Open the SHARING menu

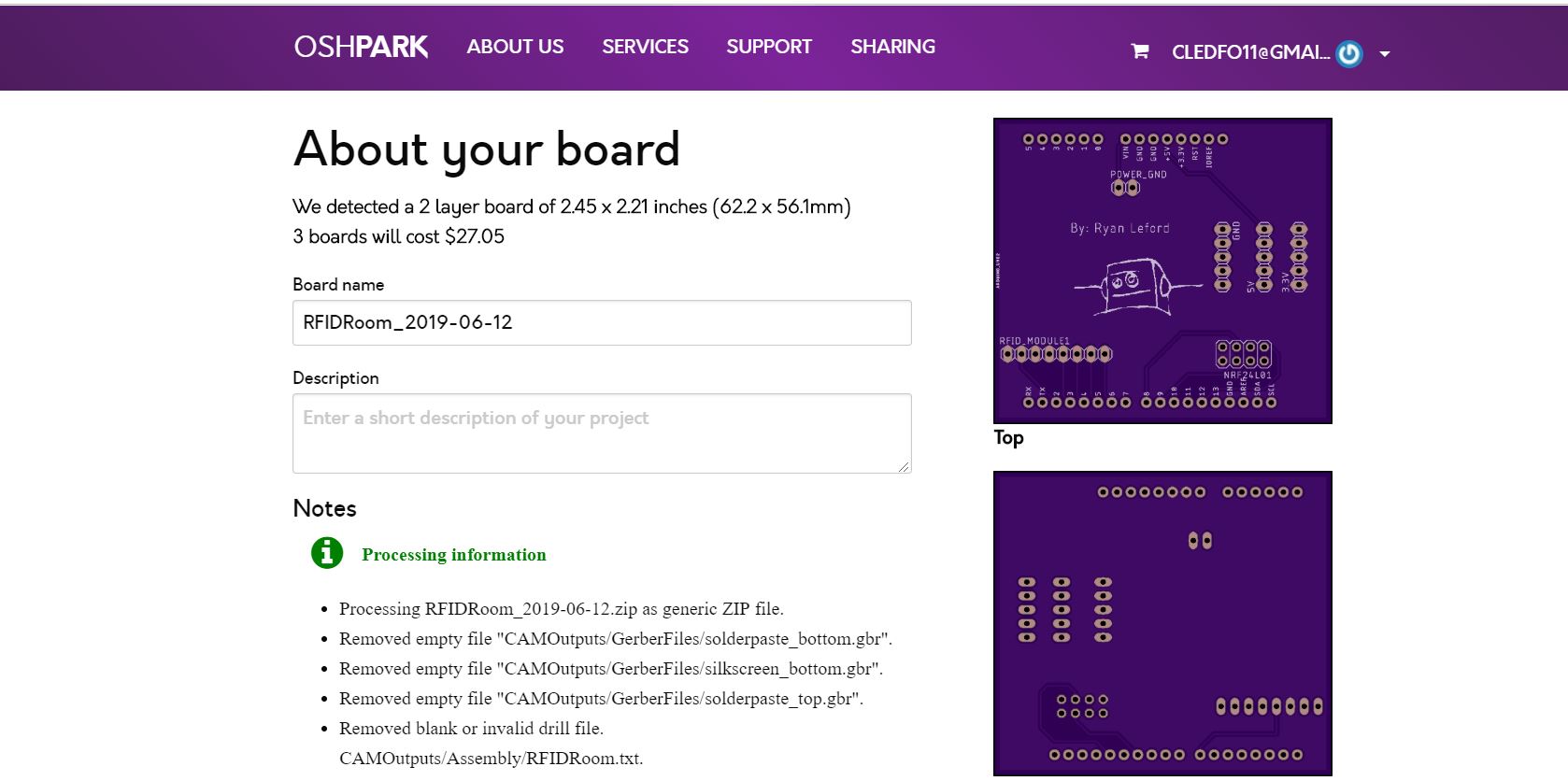click(x=892, y=47)
